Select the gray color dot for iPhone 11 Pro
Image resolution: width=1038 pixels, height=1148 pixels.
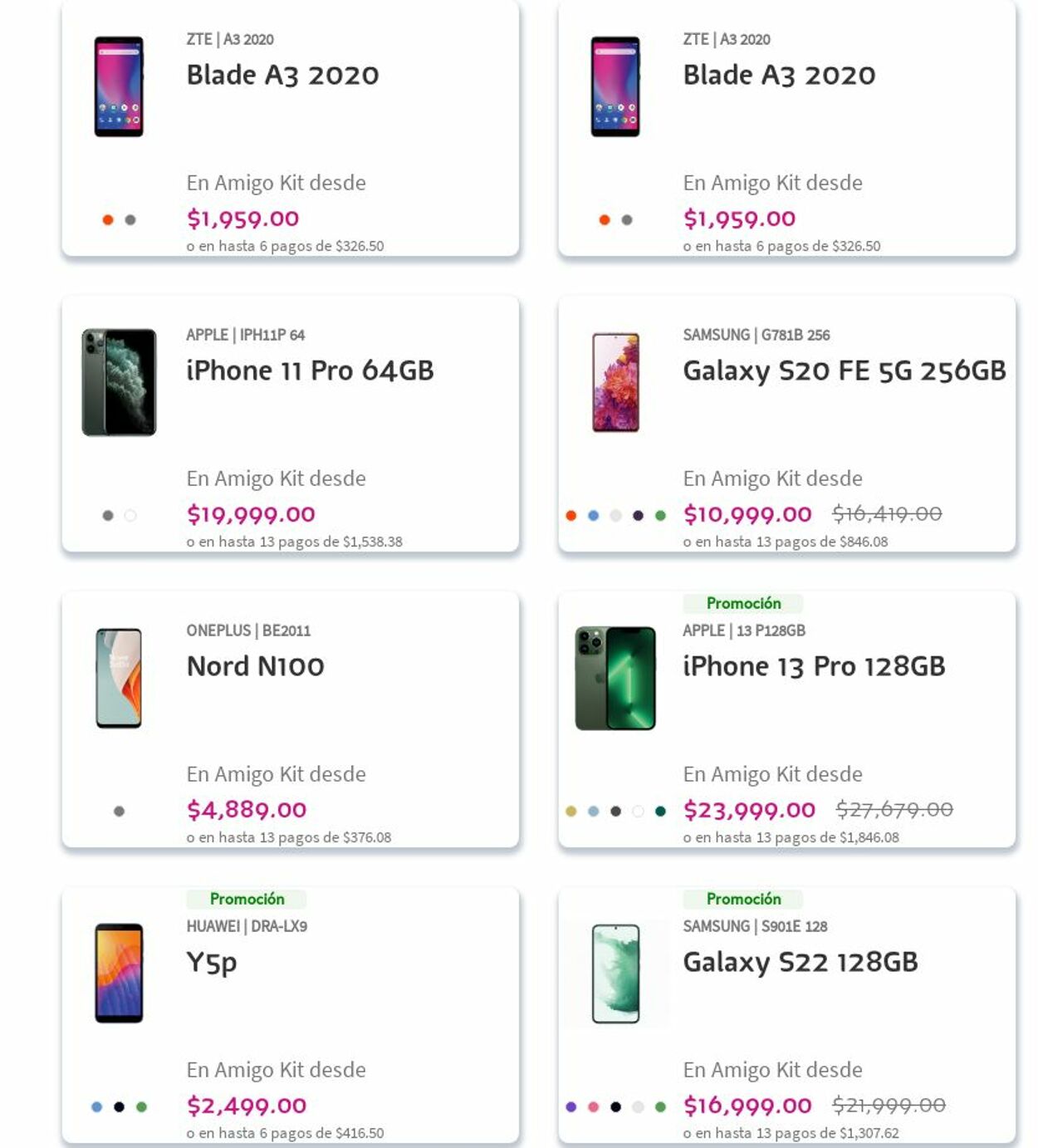107,515
